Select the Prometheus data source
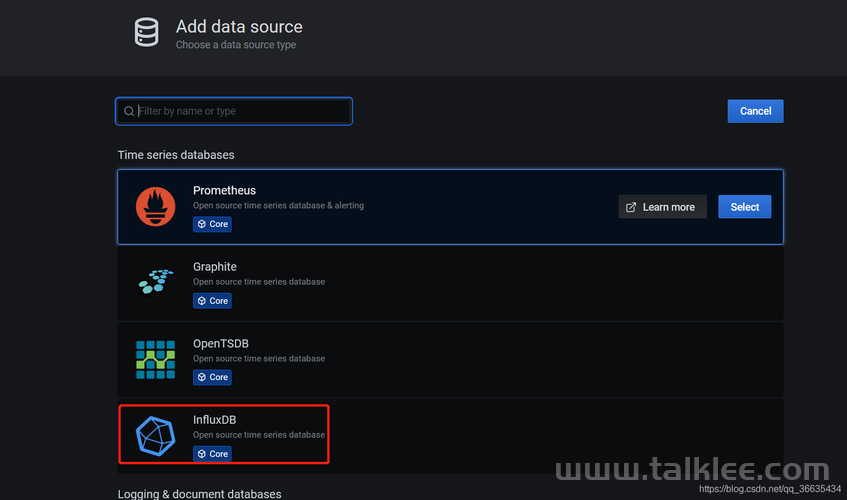The height and width of the screenshot is (500, 847). pyautogui.click(x=744, y=207)
